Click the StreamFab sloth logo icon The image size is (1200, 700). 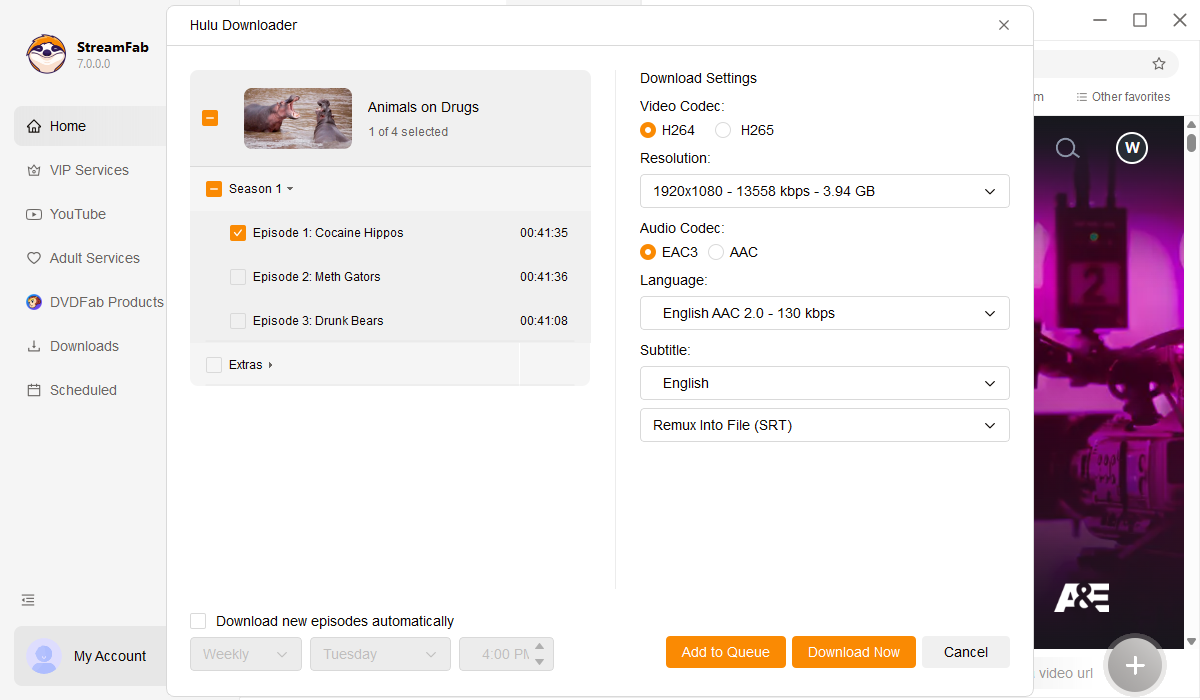pos(46,55)
